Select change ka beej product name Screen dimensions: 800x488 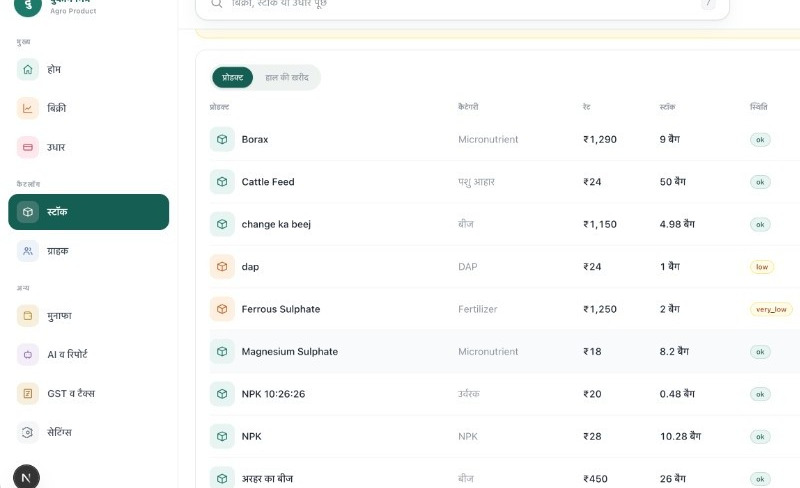[x=276, y=224]
